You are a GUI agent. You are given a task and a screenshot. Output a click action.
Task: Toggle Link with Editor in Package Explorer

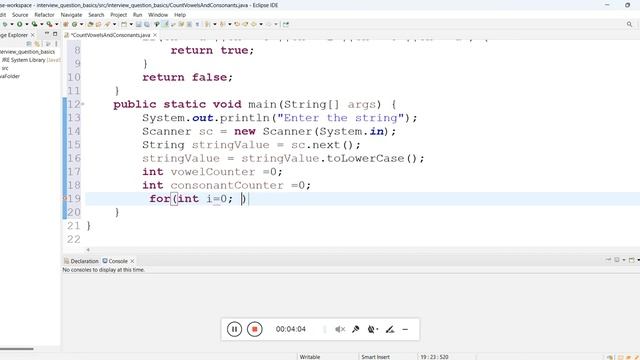[x=37, y=44]
